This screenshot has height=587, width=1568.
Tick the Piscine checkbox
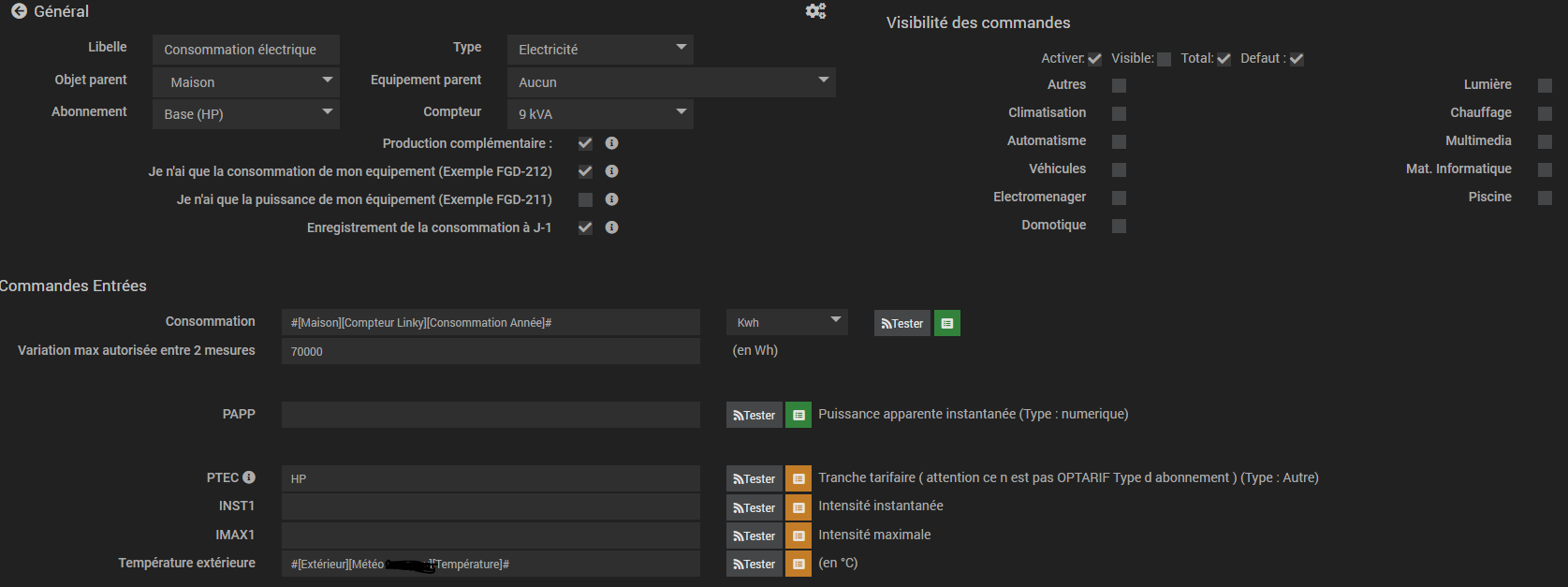point(1545,198)
